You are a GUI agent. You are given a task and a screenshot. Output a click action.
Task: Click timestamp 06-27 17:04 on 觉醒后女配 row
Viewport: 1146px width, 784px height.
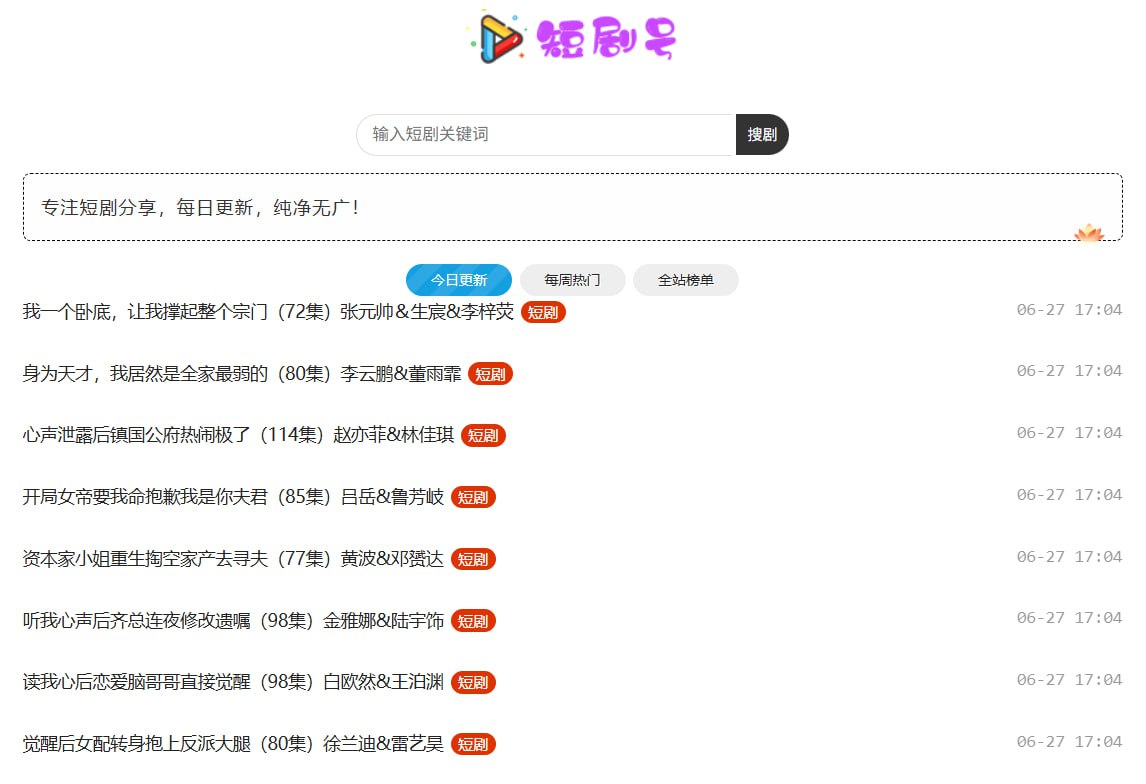tap(1069, 742)
